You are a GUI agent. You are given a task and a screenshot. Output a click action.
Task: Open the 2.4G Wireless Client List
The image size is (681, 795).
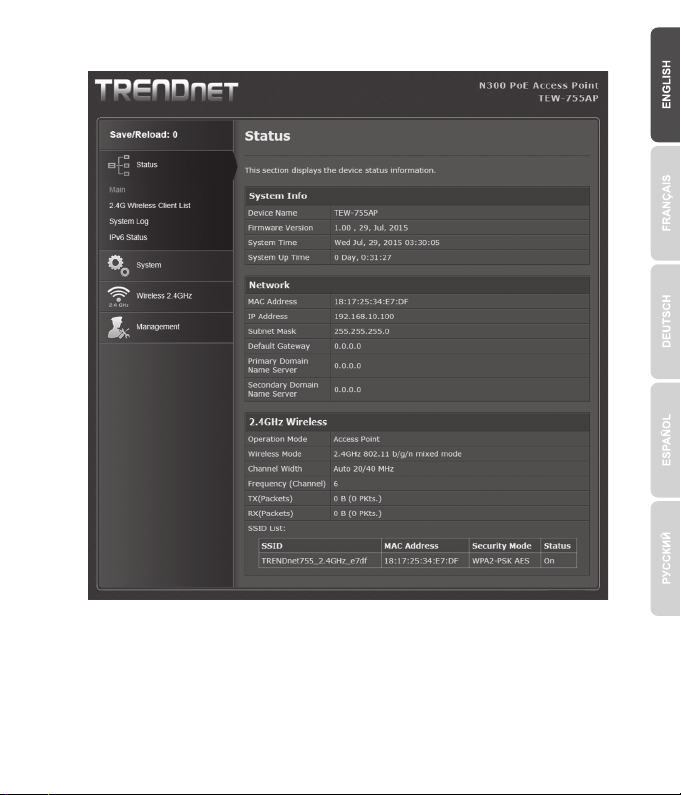[149, 205]
